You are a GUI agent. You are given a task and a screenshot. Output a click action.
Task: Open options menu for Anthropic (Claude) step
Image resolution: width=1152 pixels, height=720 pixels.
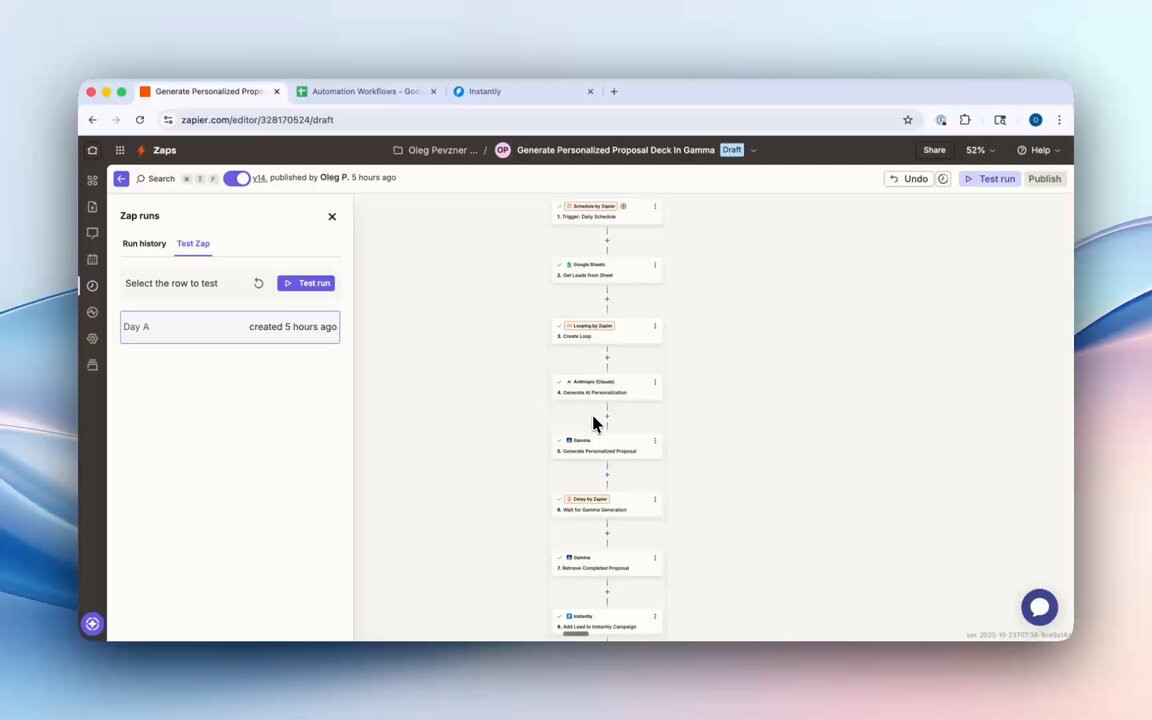pyautogui.click(x=655, y=382)
